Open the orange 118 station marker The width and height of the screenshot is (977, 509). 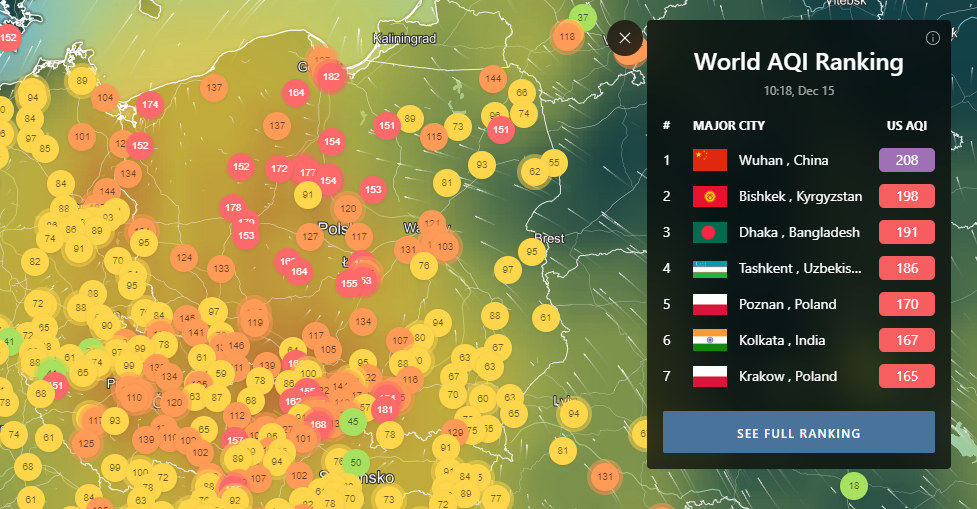click(x=567, y=37)
